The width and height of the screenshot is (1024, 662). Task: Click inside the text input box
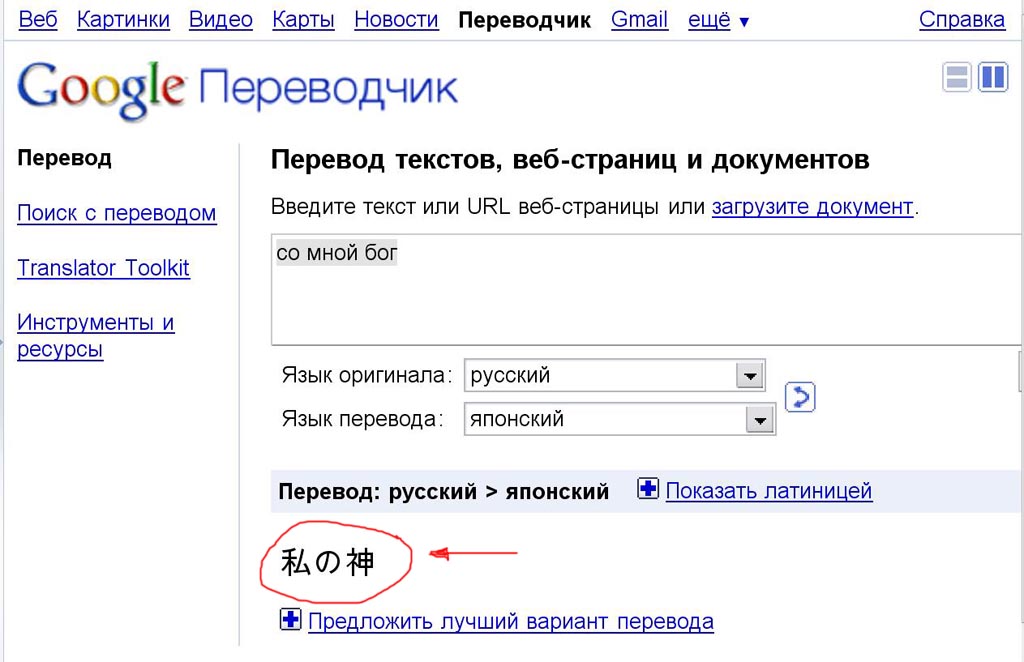640,300
